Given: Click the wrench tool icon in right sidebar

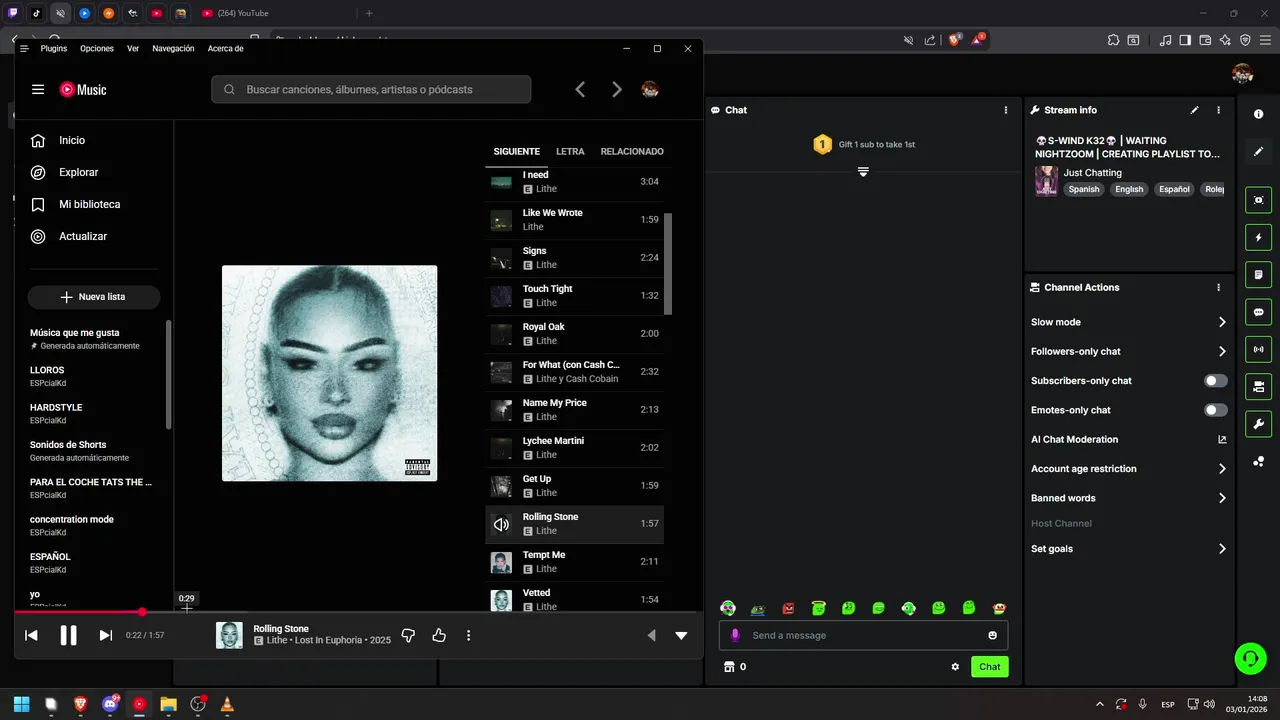Looking at the screenshot, I should tap(1258, 423).
